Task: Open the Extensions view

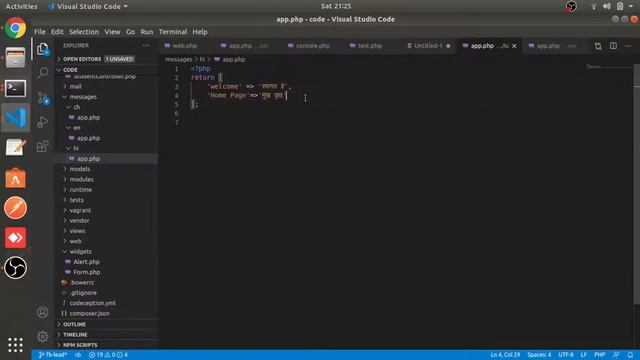Action: pos(43,146)
